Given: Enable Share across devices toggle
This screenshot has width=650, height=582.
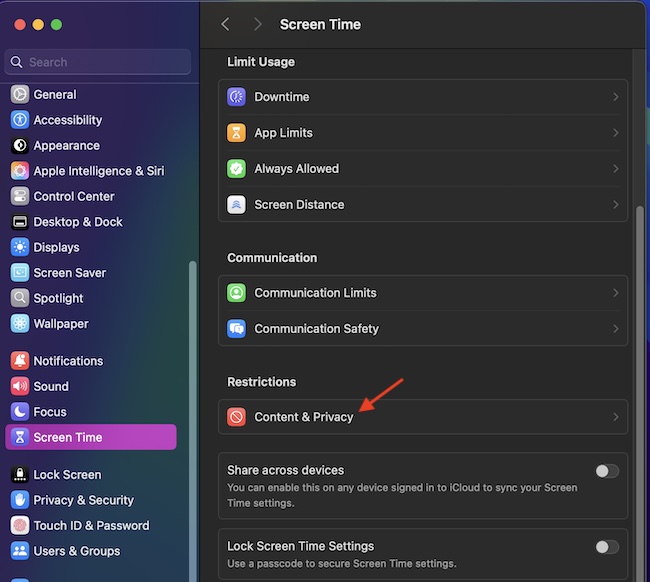Looking at the screenshot, I should tap(606, 471).
